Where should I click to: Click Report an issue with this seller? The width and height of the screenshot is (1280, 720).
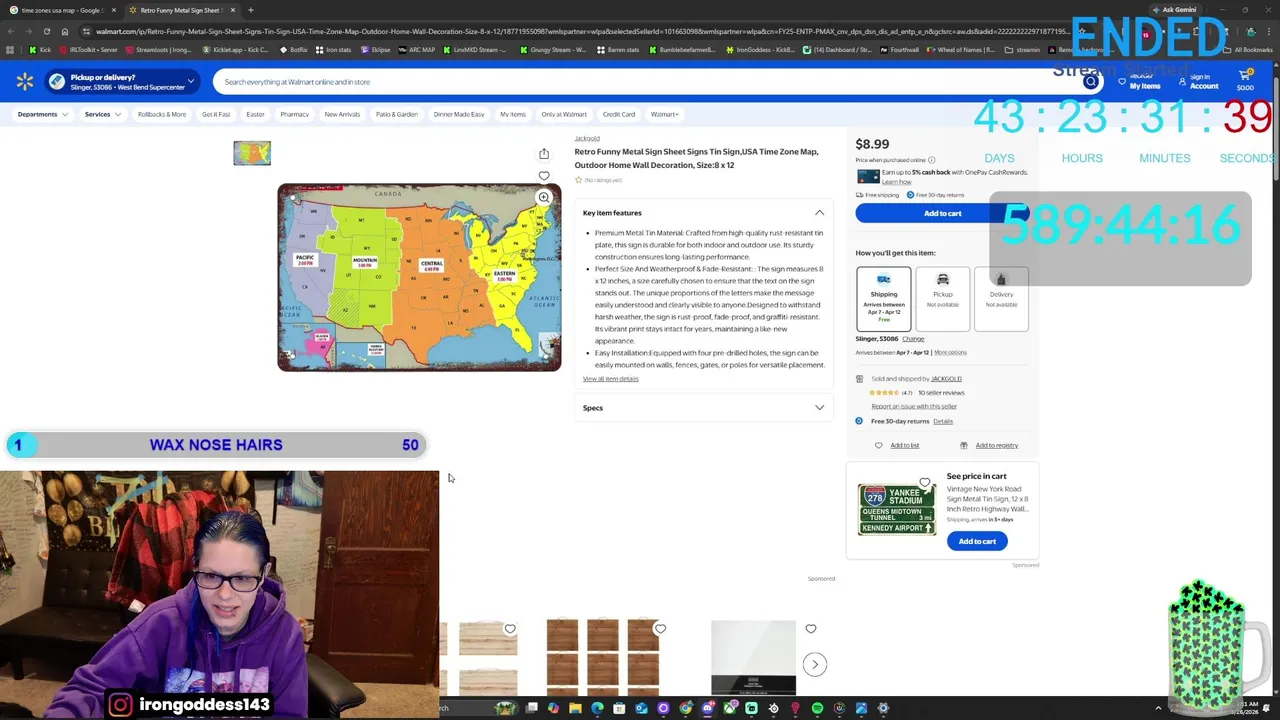click(x=914, y=406)
